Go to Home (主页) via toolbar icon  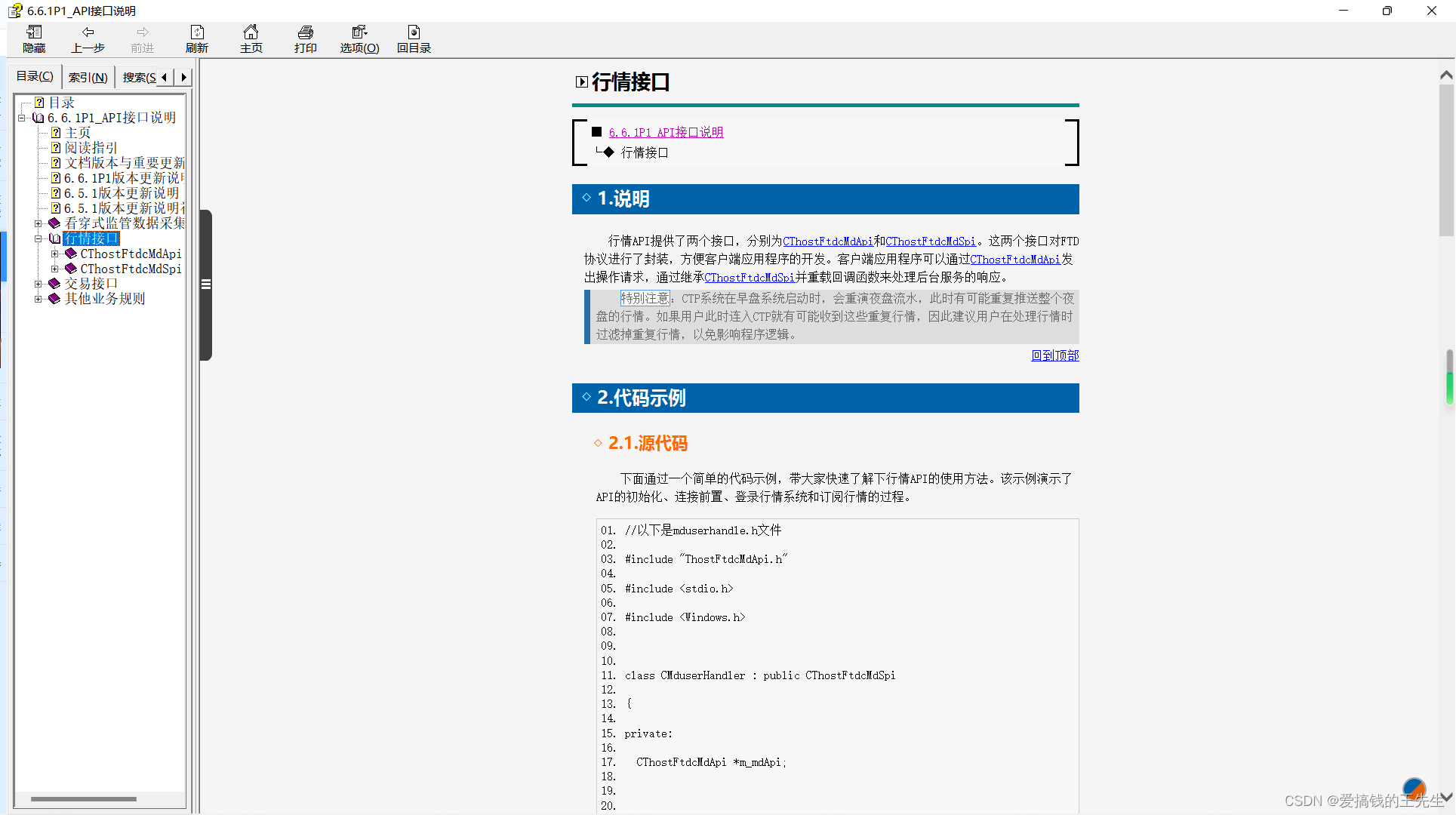click(251, 32)
